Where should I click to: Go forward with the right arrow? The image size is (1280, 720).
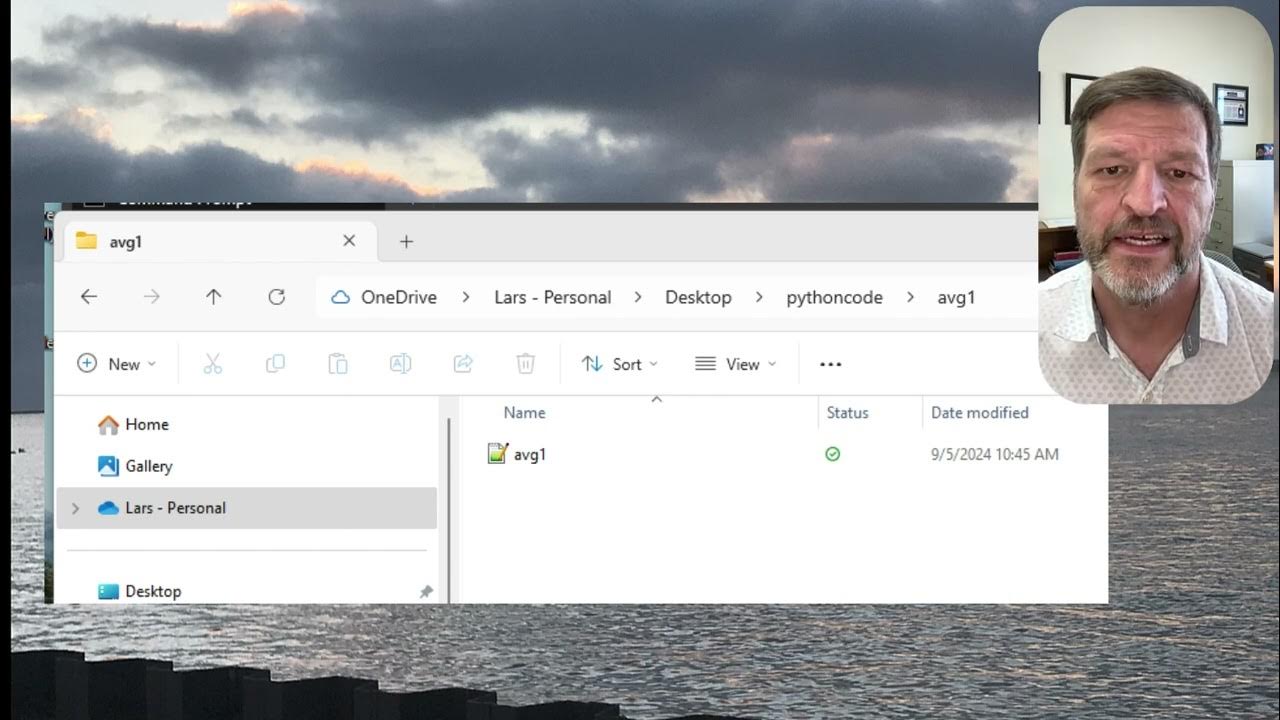point(151,297)
